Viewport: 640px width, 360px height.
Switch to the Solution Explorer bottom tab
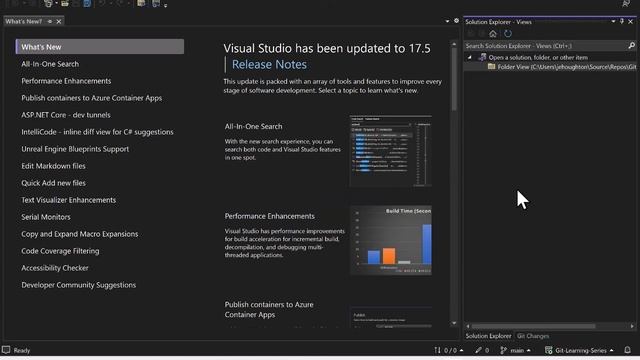pyautogui.click(x=488, y=336)
